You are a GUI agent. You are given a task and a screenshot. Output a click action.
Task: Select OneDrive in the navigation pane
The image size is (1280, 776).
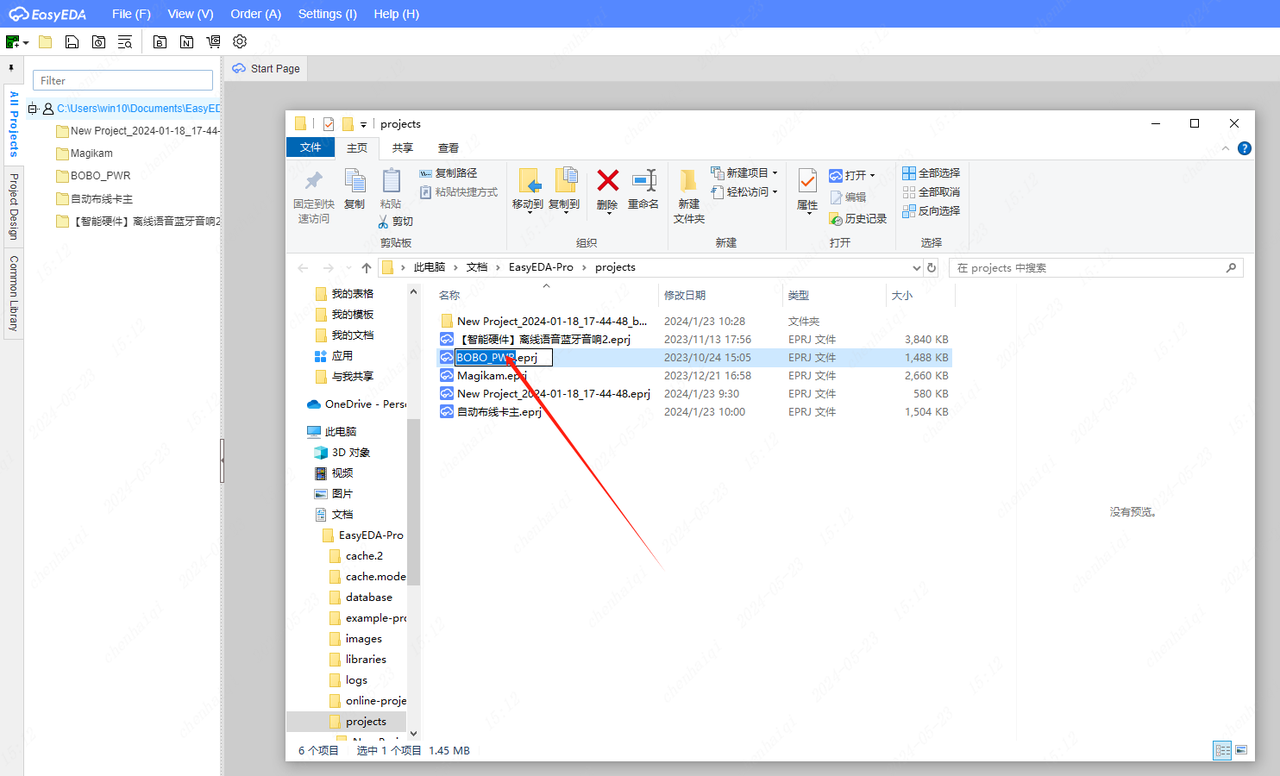coord(356,404)
